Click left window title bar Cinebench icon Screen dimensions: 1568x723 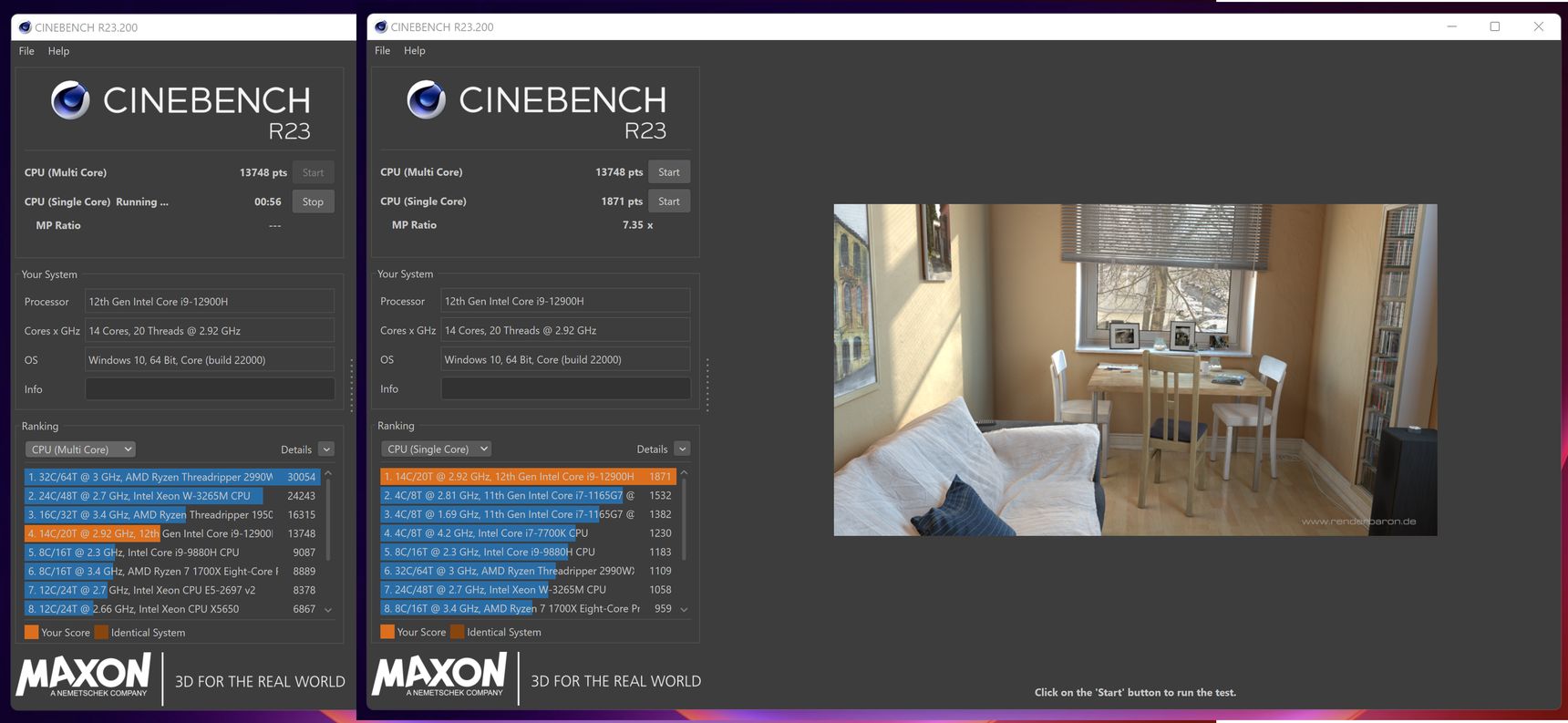coord(25,27)
